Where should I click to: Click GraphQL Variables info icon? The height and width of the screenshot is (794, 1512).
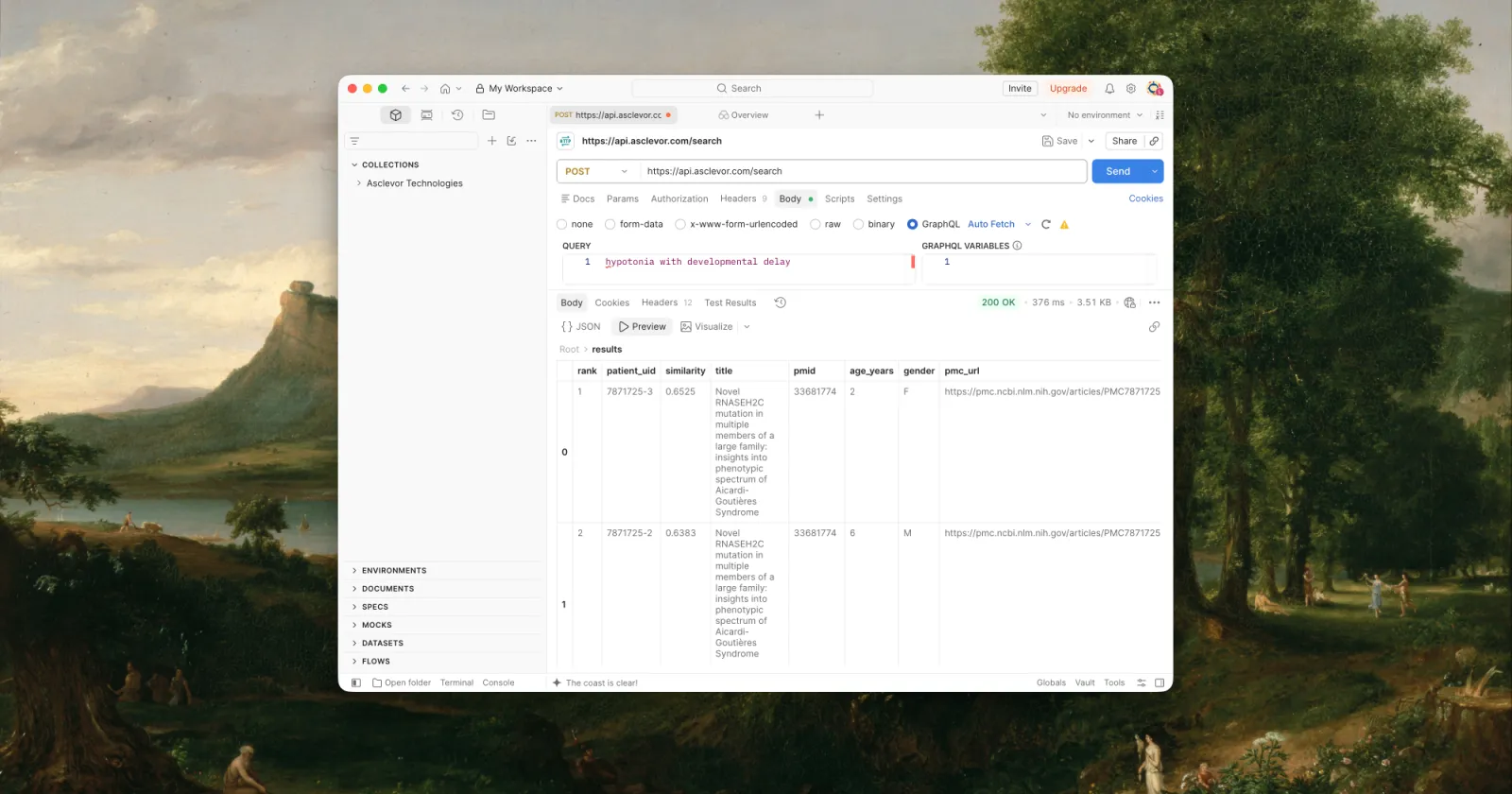(x=1018, y=246)
